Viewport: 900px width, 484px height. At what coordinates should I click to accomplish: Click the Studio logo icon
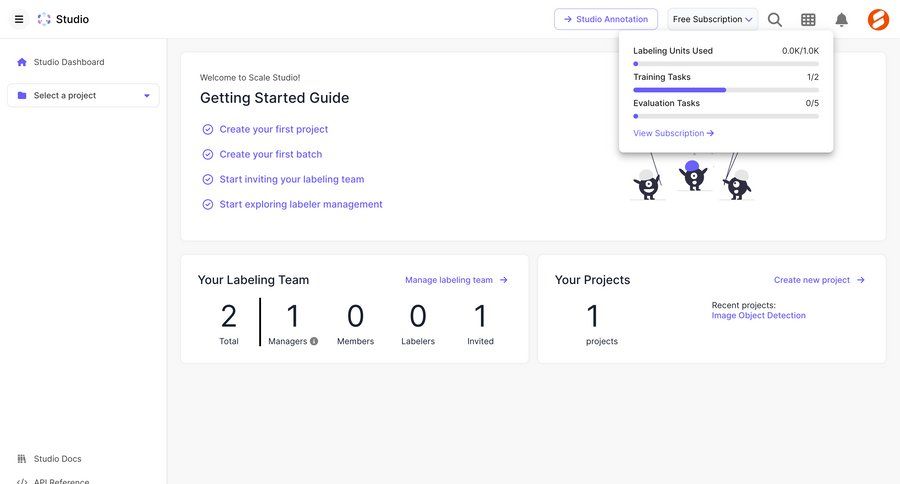pos(44,19)
